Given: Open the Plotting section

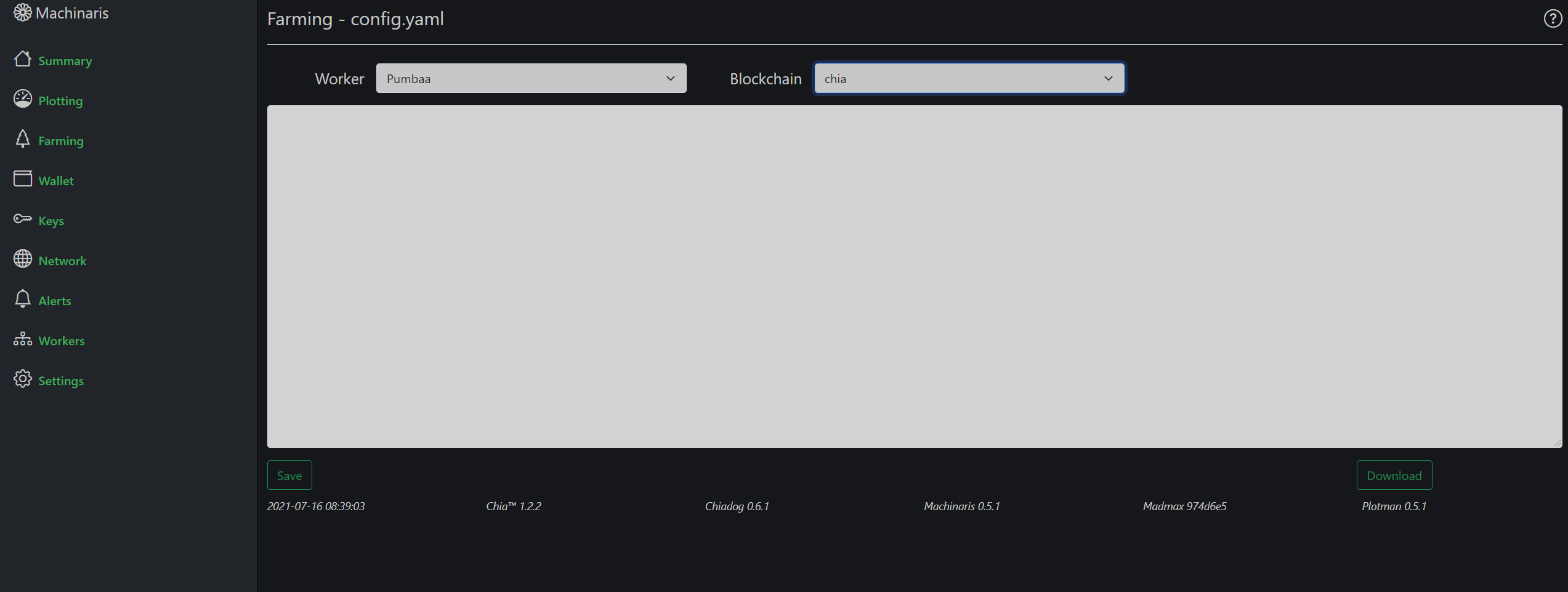Looking at the screenshot, I should [x=60, y=101].
